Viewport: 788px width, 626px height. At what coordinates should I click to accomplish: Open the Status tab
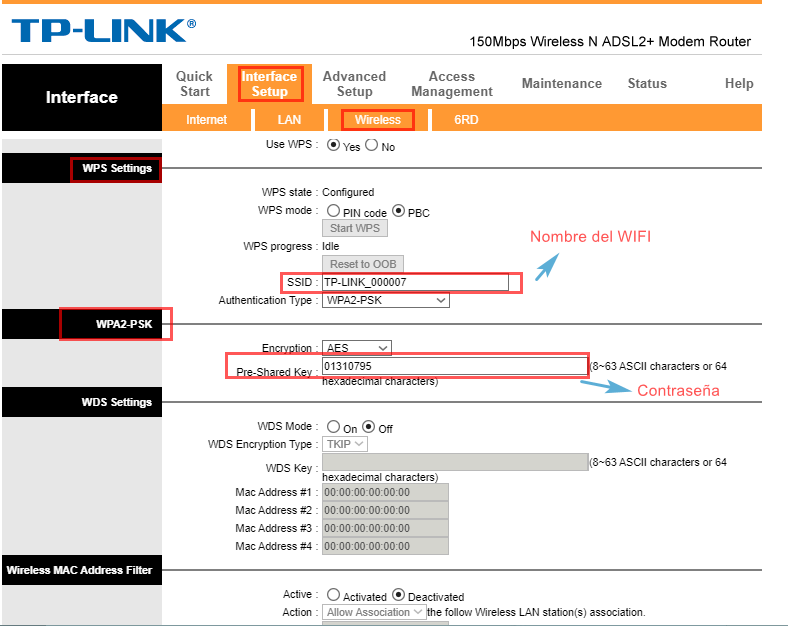[x=647, y=83]
